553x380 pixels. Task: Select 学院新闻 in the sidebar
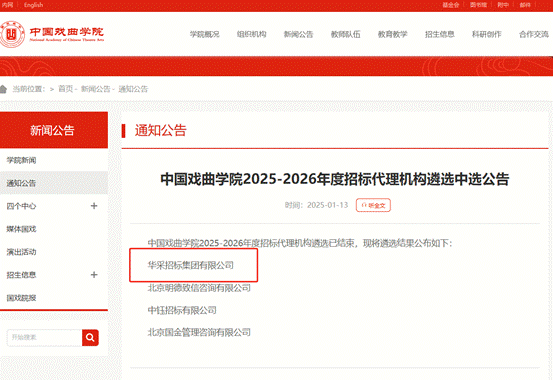[21, 160]
